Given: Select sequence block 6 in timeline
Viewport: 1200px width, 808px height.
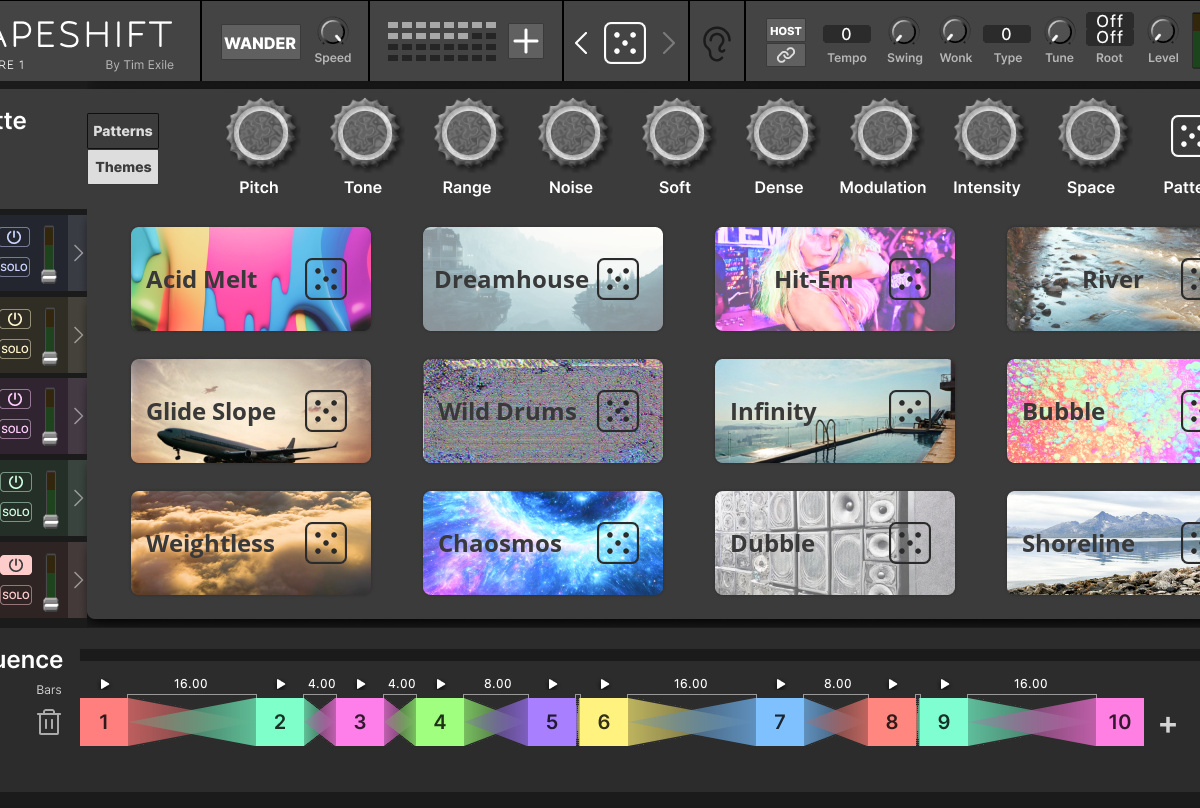Looking at the screenshot, I should pos(603,722).
